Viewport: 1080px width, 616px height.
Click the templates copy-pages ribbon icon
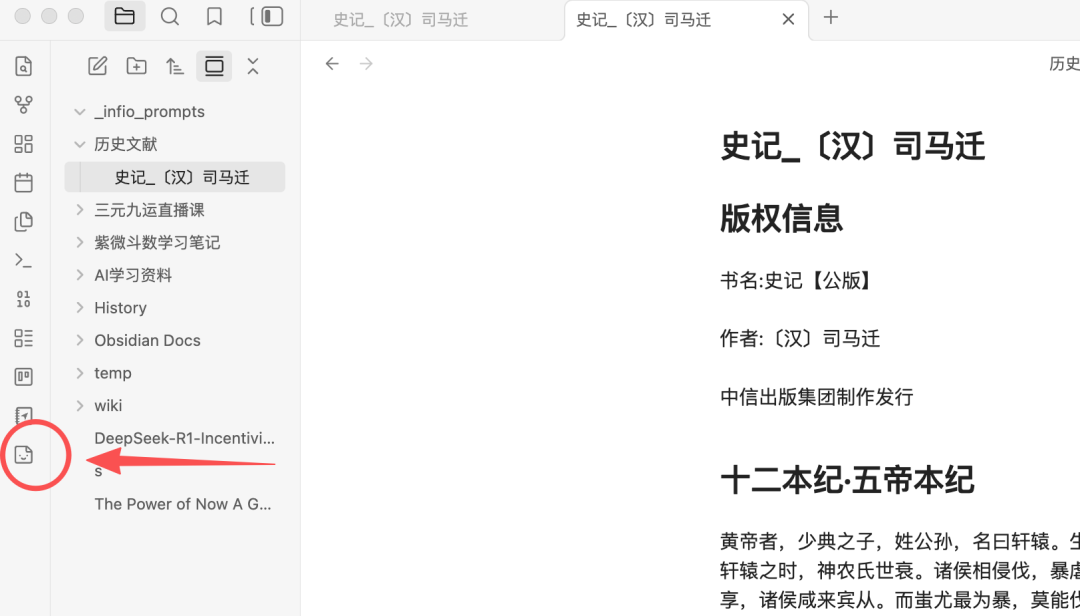(x=23, y=221)
